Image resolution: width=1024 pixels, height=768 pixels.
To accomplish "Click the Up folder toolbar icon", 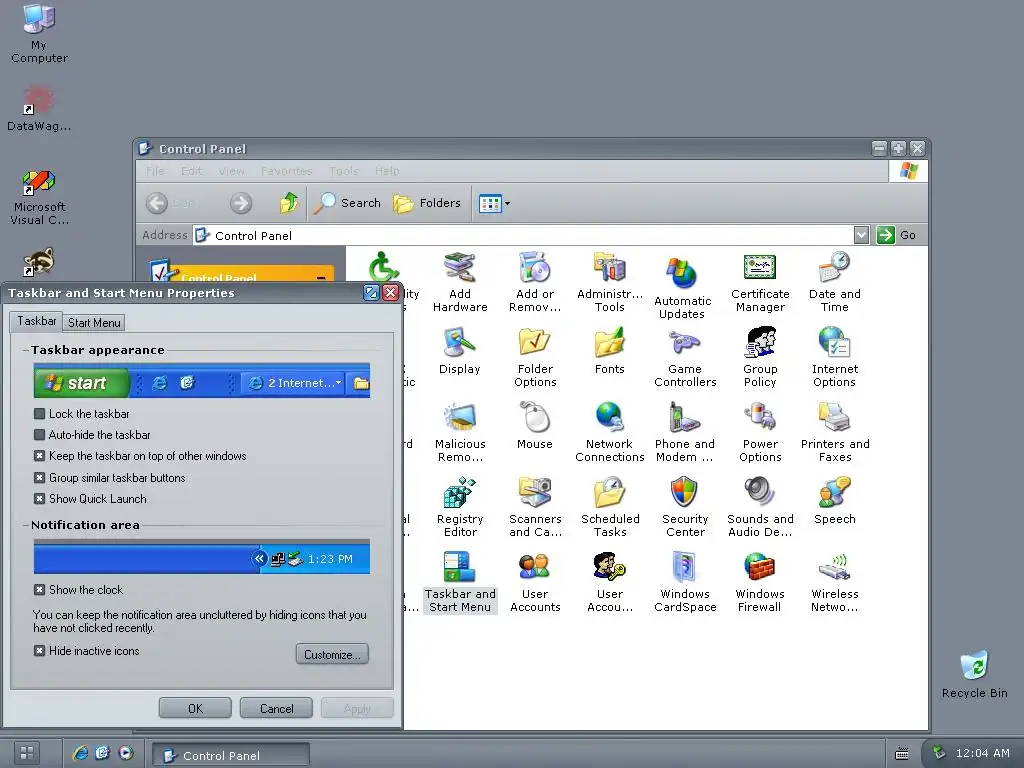I will (x=289, y=203).
